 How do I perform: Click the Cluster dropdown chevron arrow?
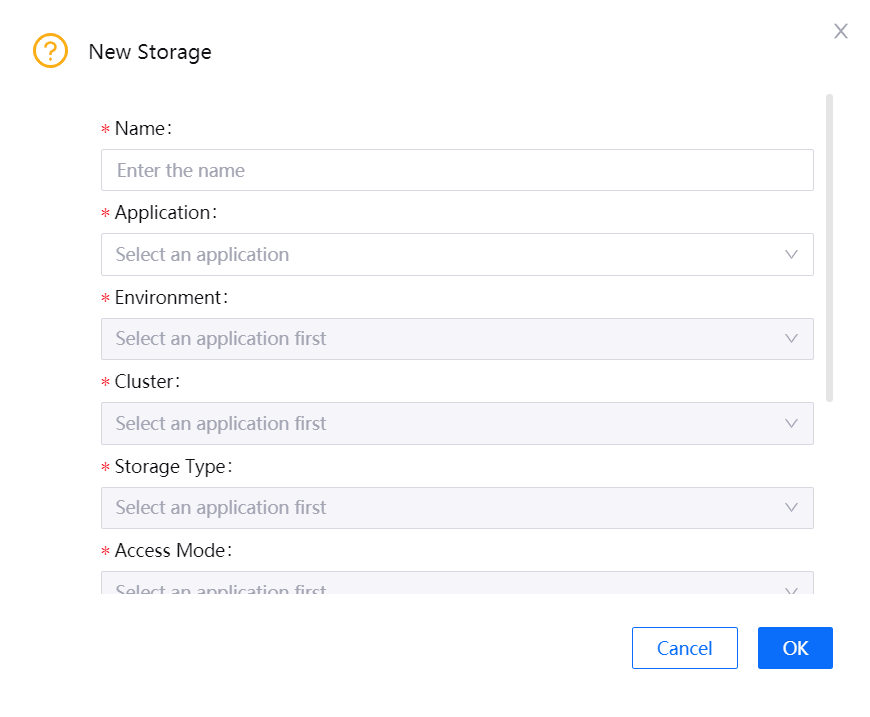click(x=791, y=423)
